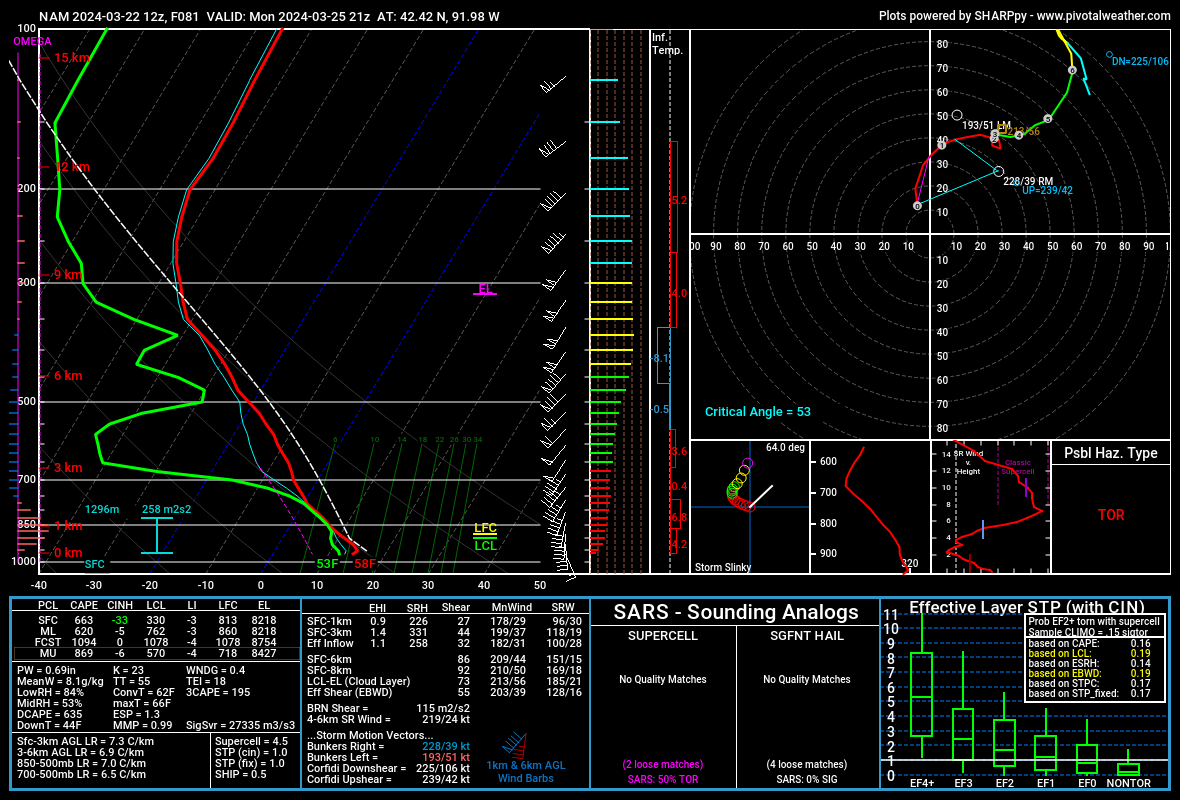Screen dimensions: 1180x800
Task: Click the 228/39 RM storm motion marker
Action: pos(998,172)
